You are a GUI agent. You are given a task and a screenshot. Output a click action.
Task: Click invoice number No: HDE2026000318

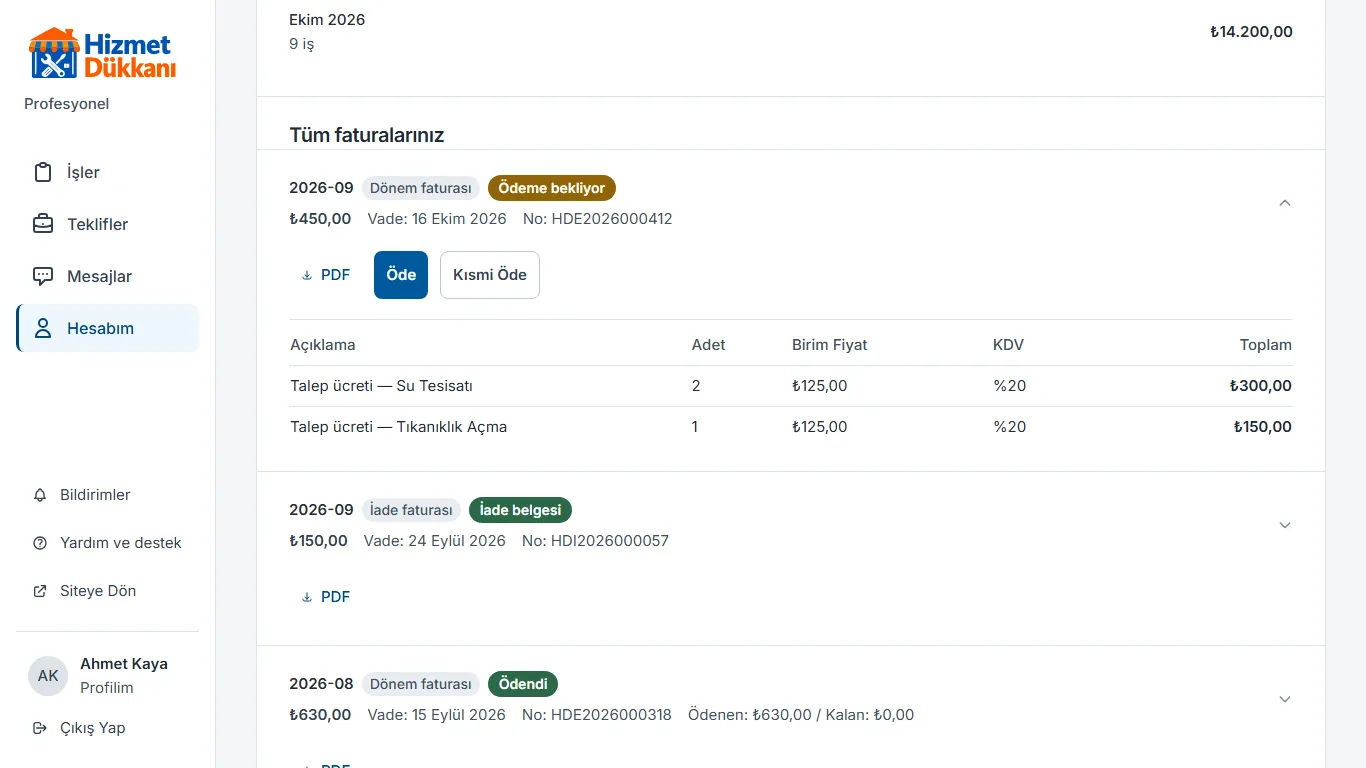pos(597,715)
